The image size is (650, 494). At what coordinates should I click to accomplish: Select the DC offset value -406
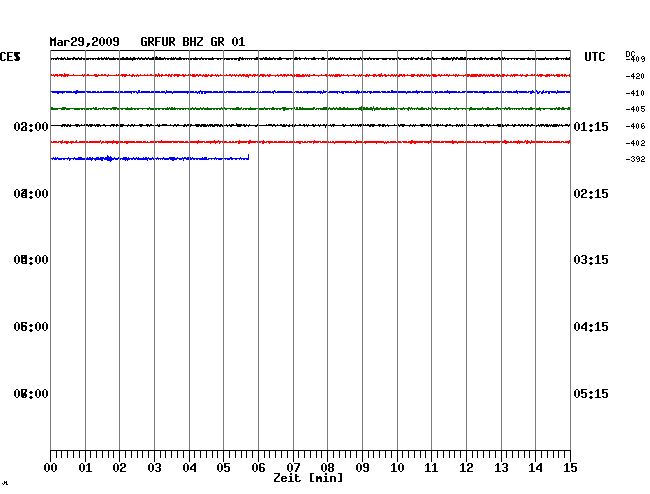[635, 126]
